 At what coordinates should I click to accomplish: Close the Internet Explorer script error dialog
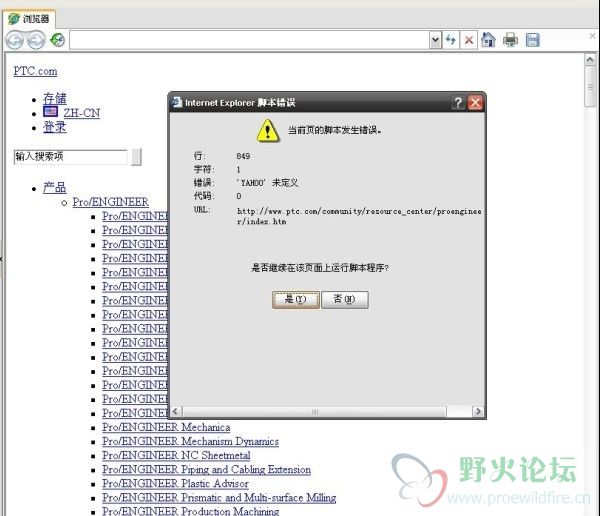coord(475,103)
